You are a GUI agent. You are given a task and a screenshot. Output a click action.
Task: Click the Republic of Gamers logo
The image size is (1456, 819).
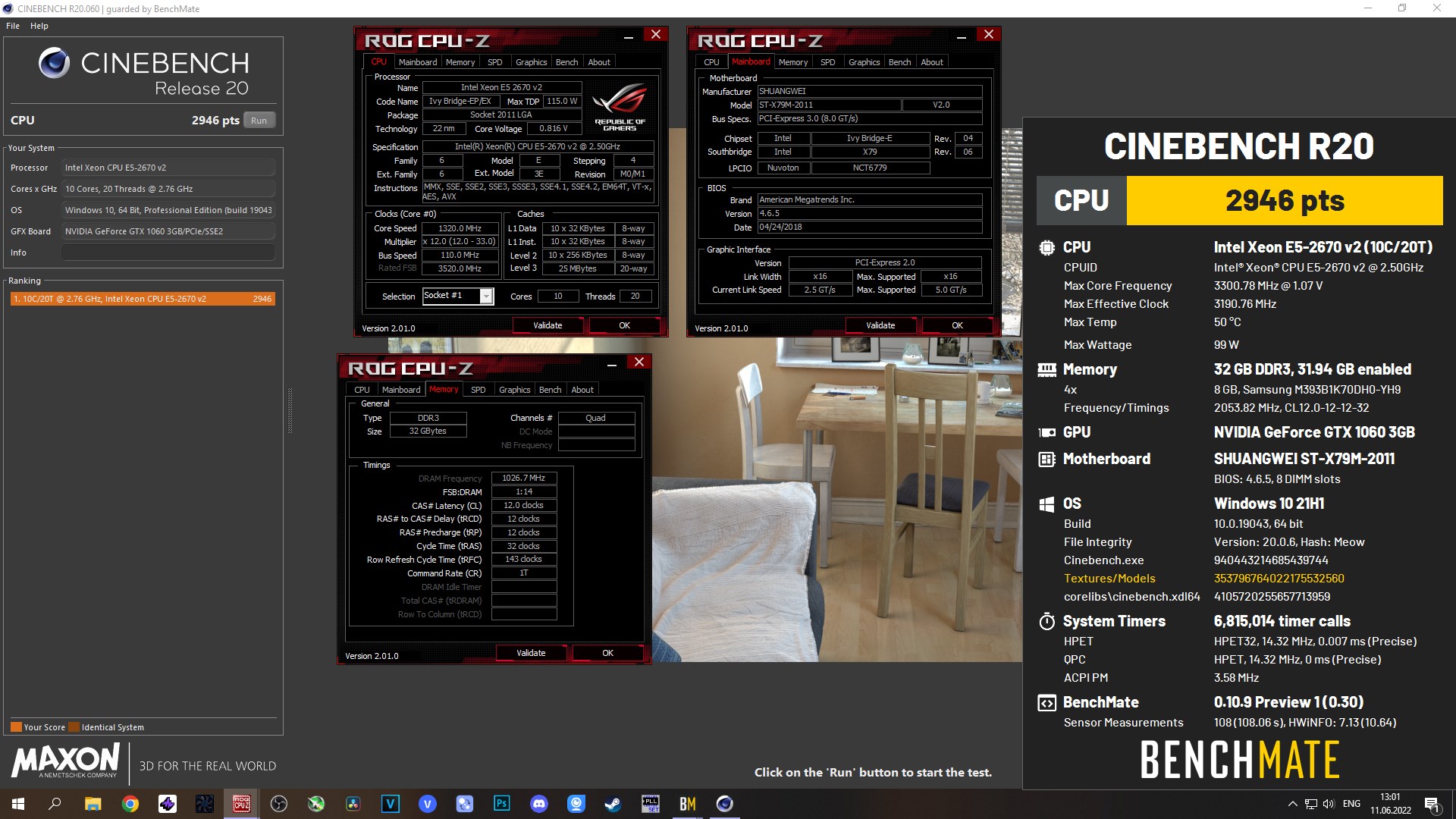[620, 107]
